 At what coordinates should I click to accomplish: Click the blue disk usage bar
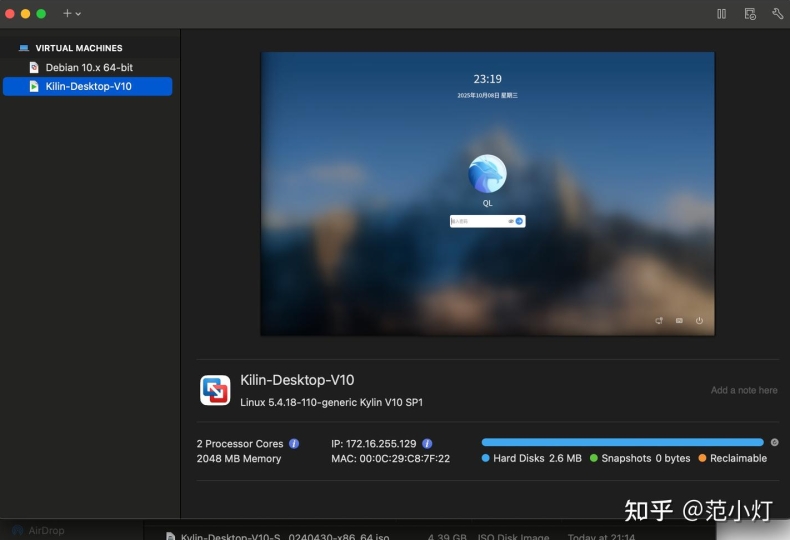click(623, 442)
